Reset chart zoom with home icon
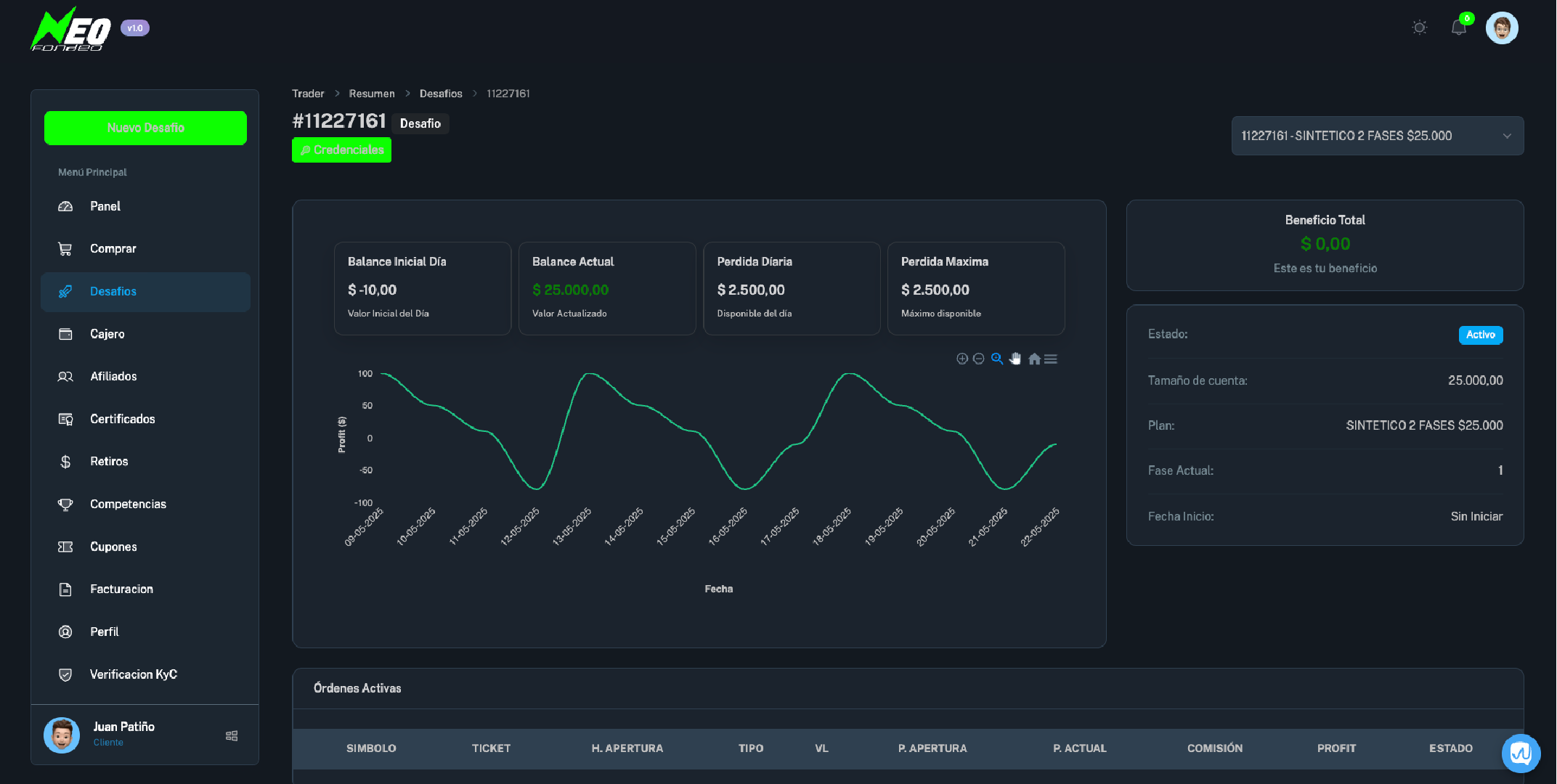1557x784 pixels. (1034, 359)
